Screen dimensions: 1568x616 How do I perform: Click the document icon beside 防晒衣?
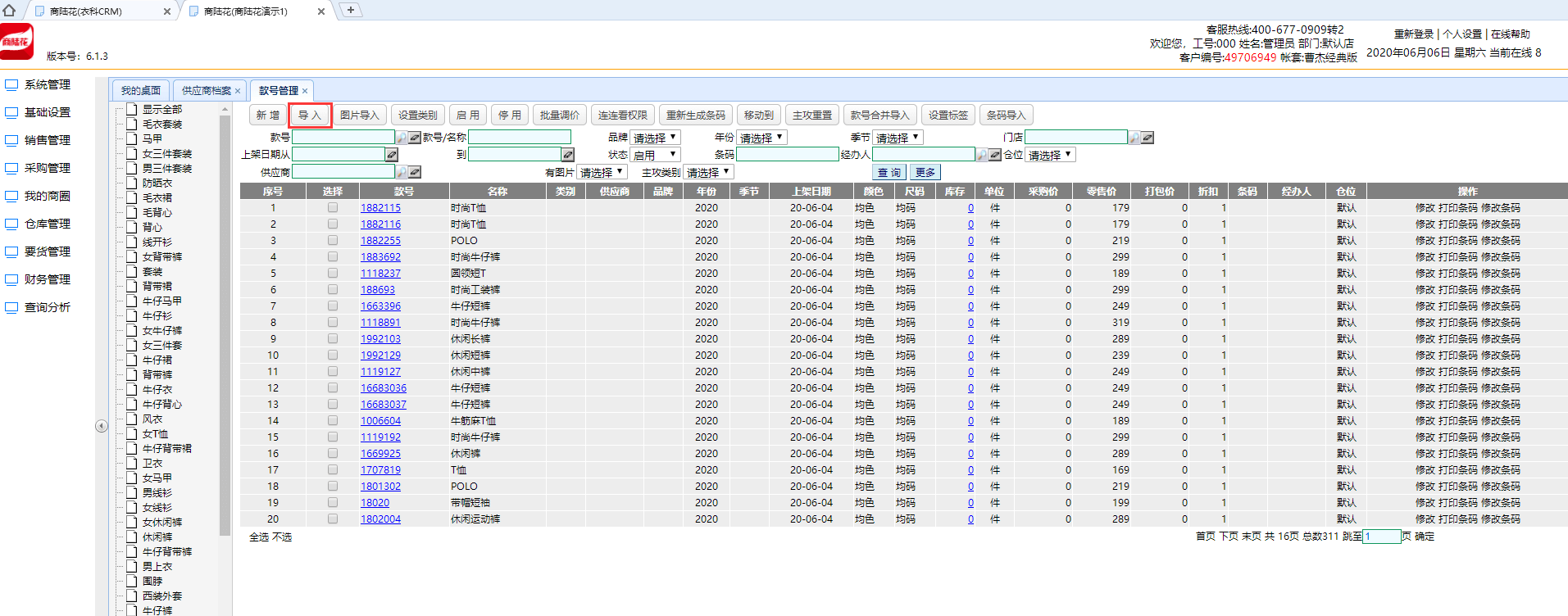(131, 183)
